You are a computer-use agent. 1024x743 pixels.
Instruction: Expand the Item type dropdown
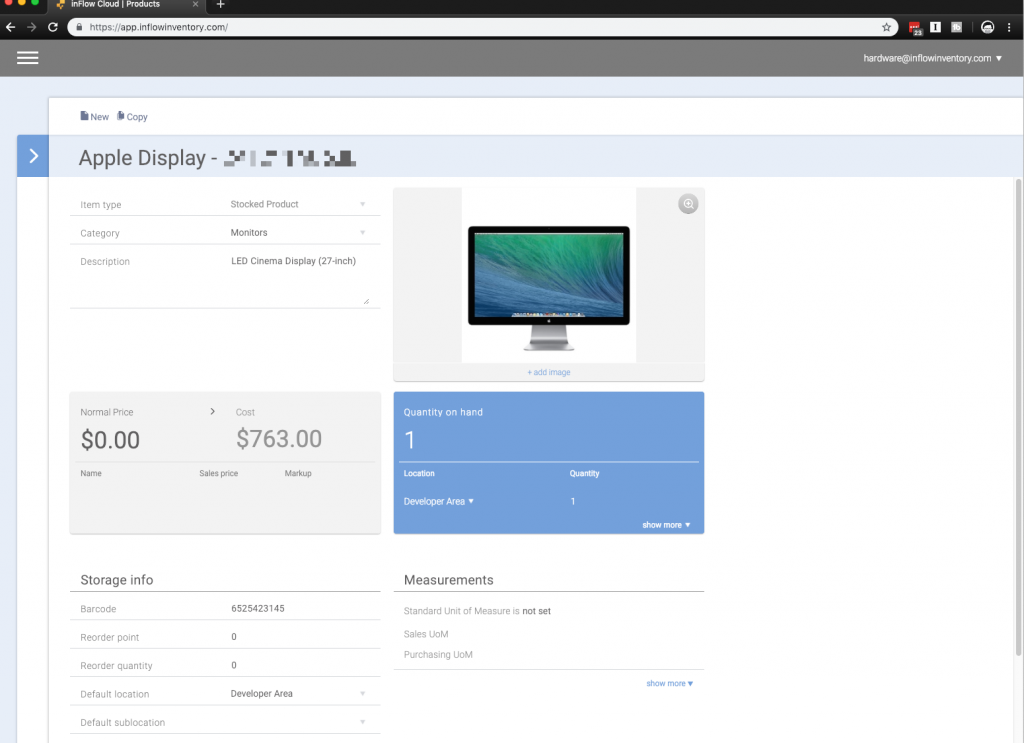pyautogui.click(x=363, y=204)
